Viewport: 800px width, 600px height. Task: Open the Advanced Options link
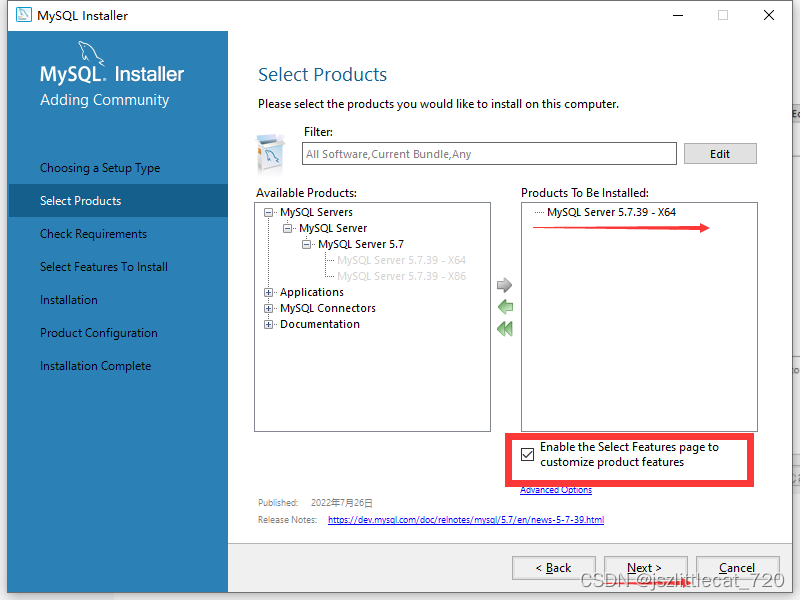tap(556, 490)
